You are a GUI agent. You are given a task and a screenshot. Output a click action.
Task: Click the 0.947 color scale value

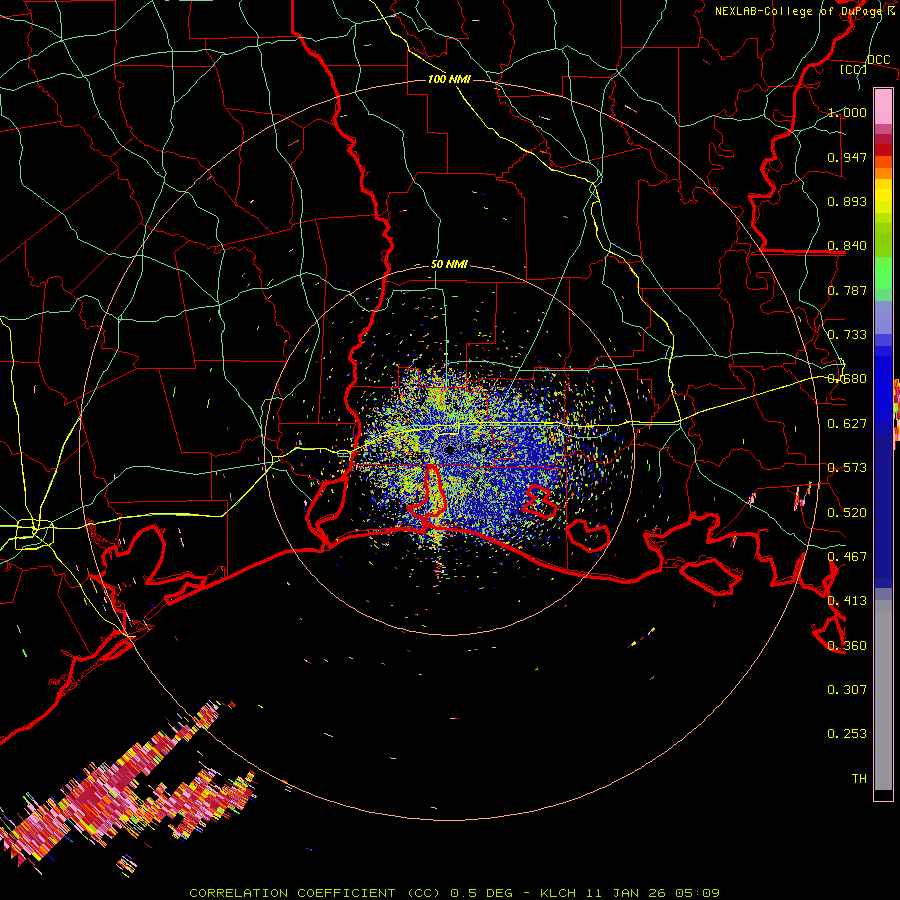pos(847,157)
